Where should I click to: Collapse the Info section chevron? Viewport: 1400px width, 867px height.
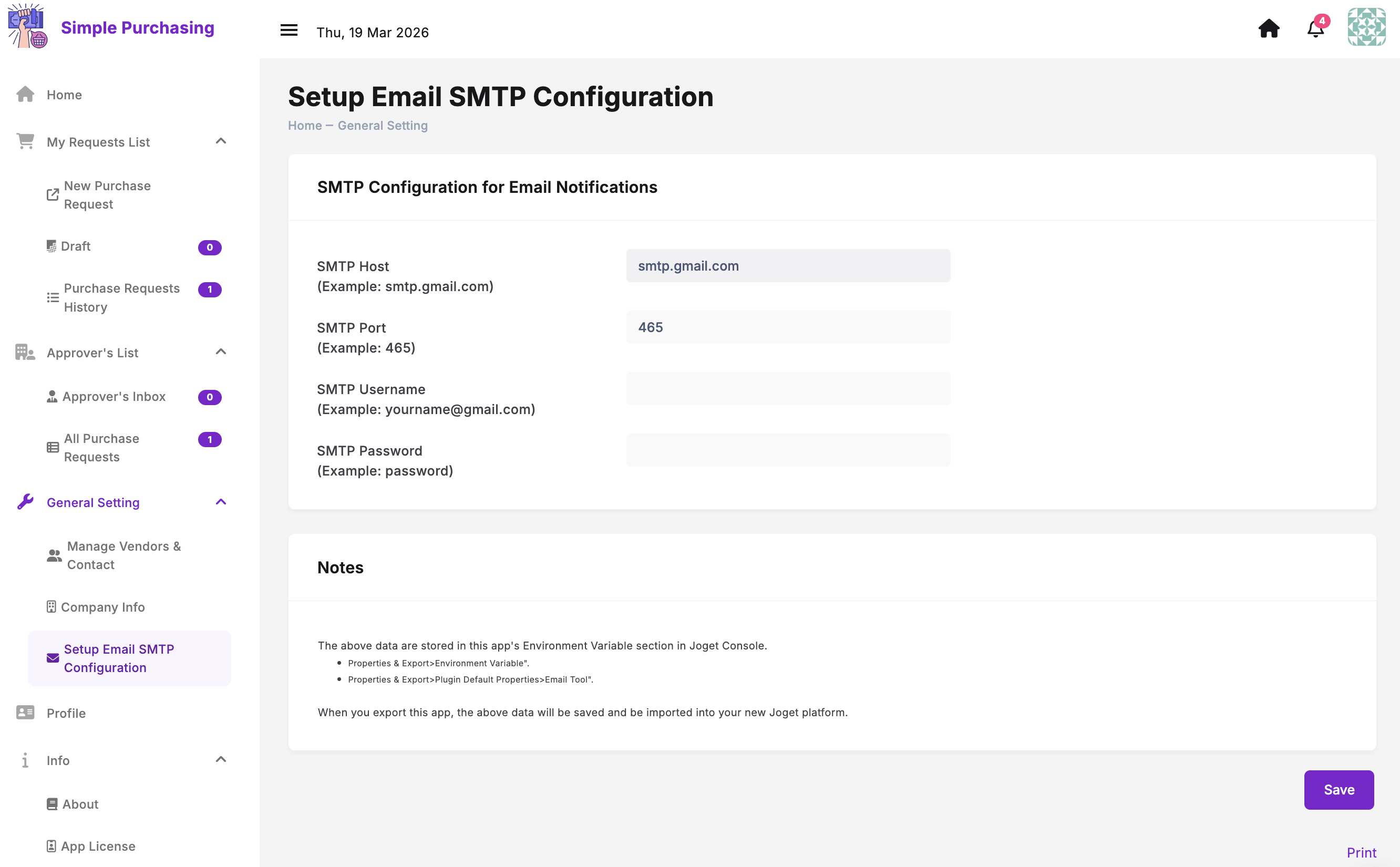click(221, 759)
